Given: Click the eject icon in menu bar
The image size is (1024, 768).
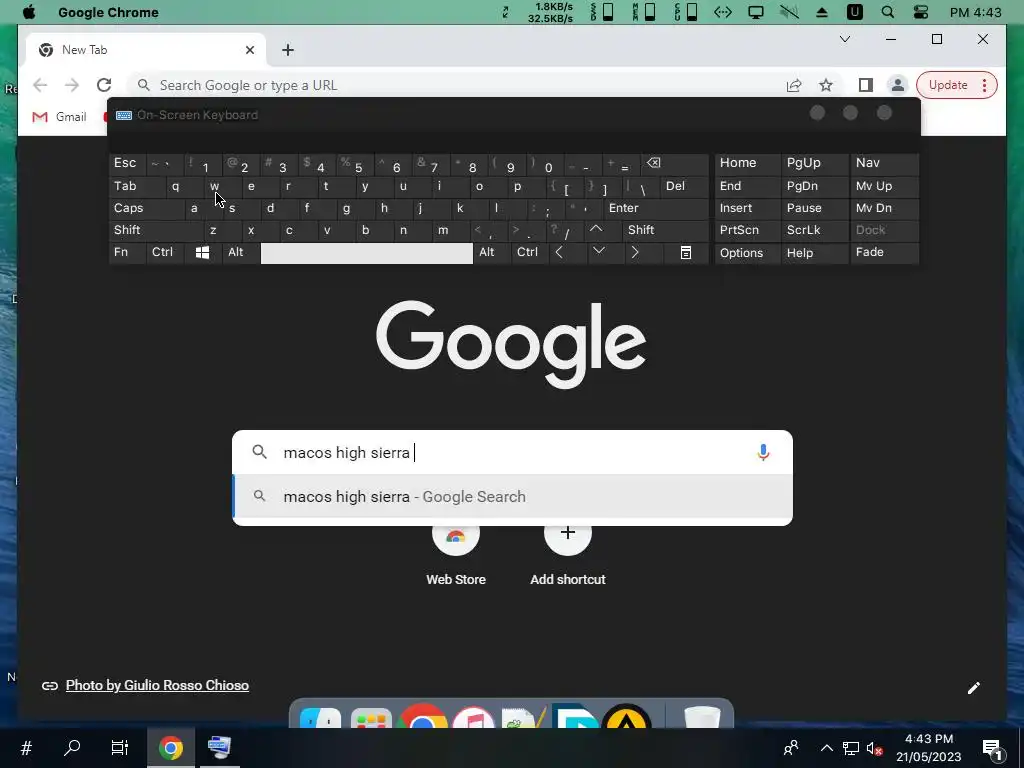Looking at the screenshot, I should 822,12.
